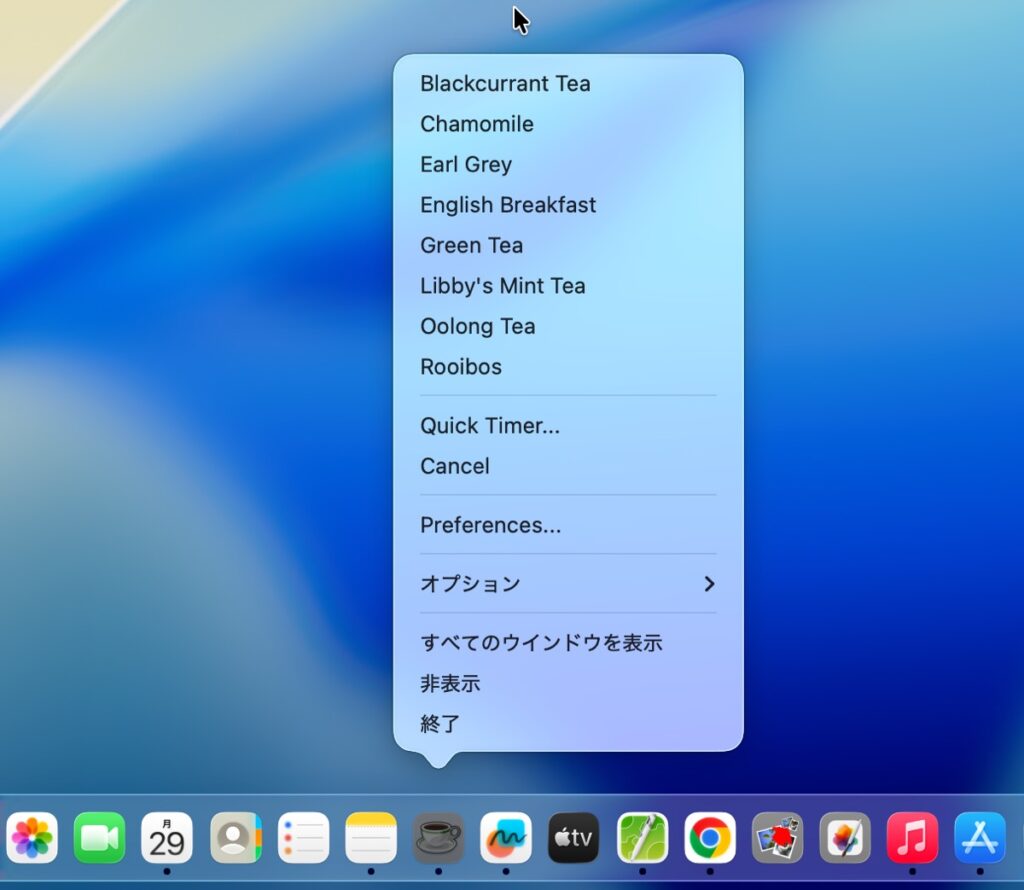Launch Google Chrome from the Dock
This screenshot has width=1024, height=890.
(709, 838)
